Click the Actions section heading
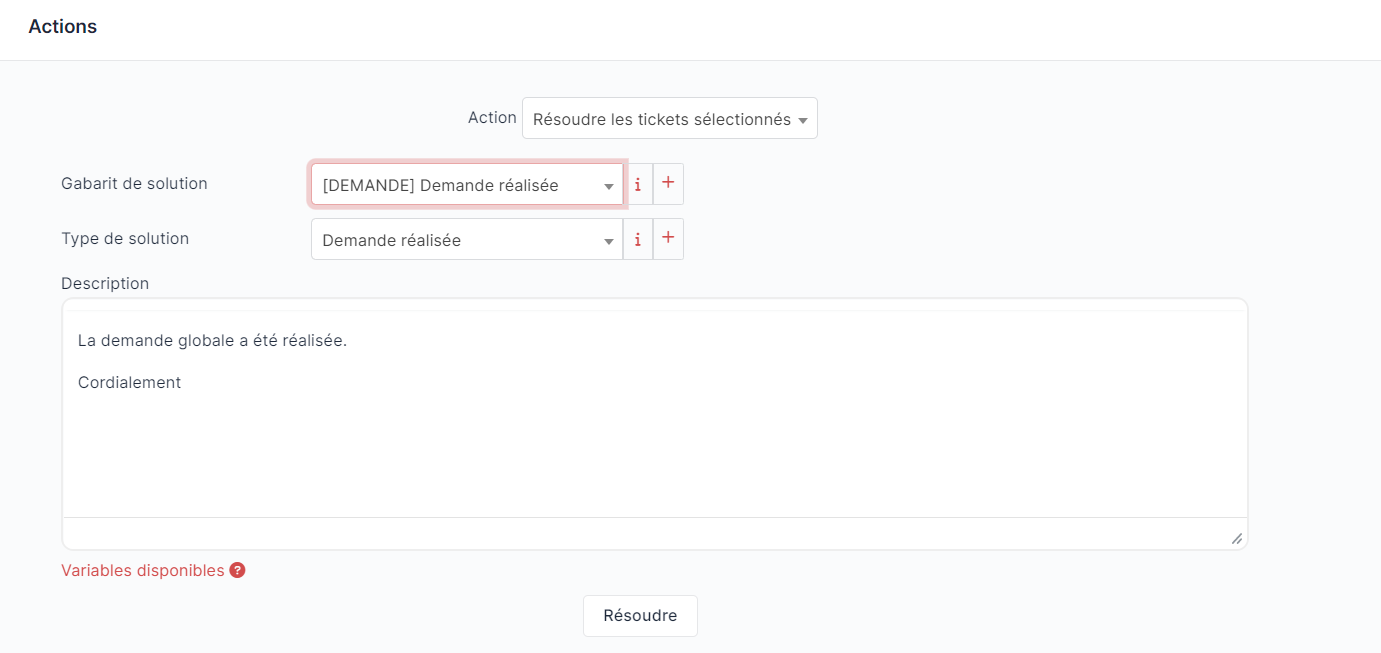The width and height of the screenshot is (1381, 653). (62, 26)
